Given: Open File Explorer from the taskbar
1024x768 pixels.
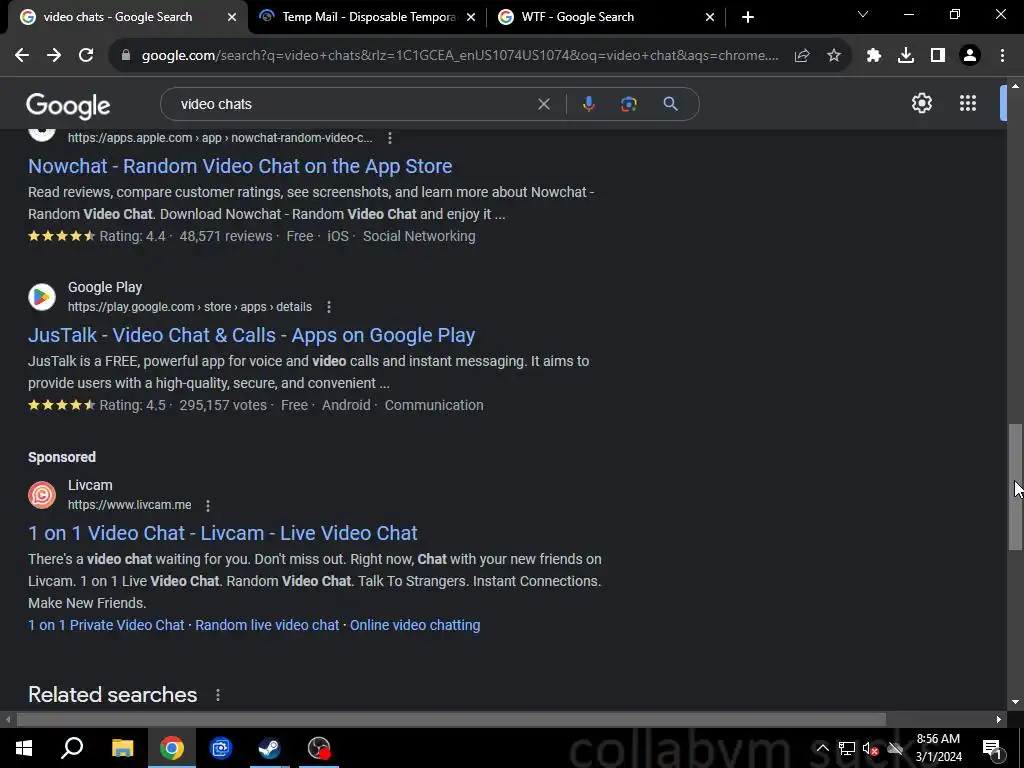Looking at the screenshot, I should pyautogui.click(x=122, y=748).
